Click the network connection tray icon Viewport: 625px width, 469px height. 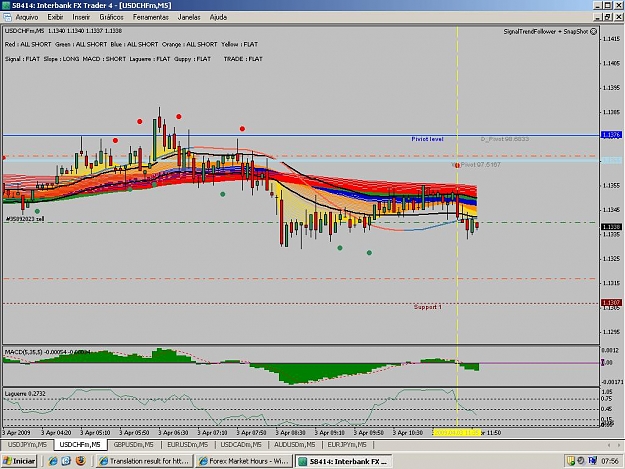pyautogui.click(x=592, y=461)
